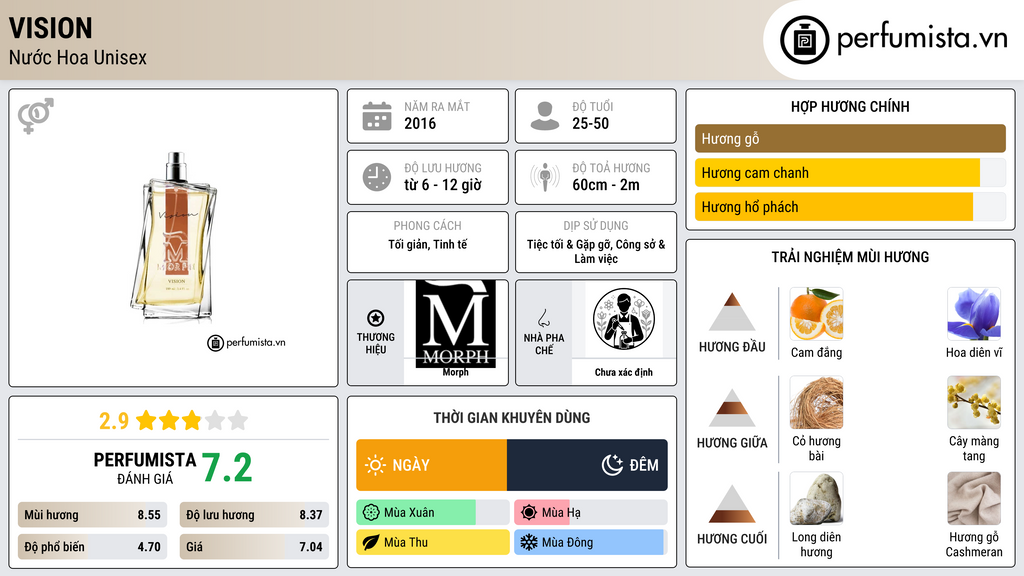The height and width of the screenshot is (576, 1024).
Task: Click the Nước Hoa Unisex subtitle
Action: click(x=78, y=57)
